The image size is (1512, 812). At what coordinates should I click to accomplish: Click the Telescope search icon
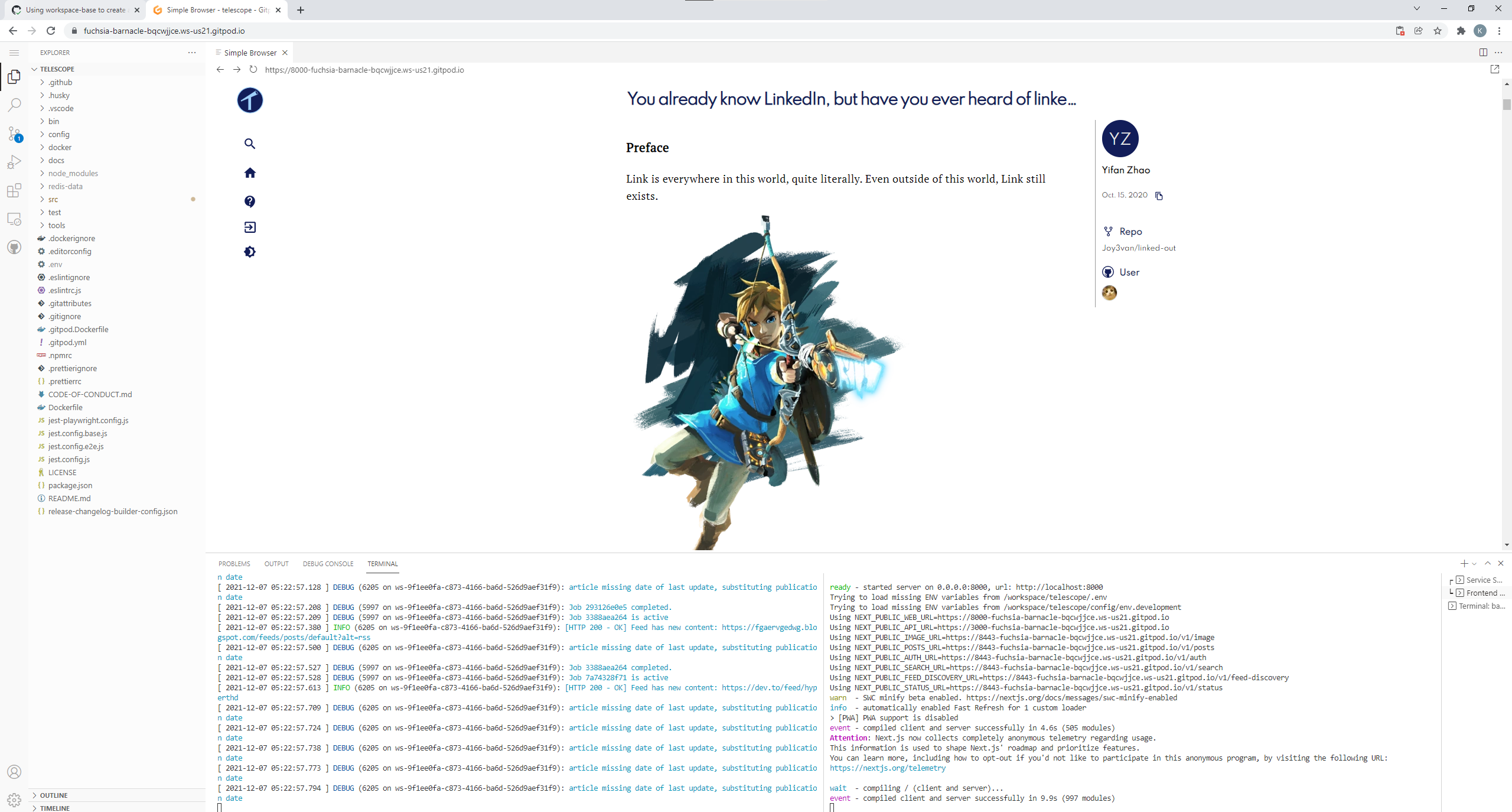click(250, 144)
